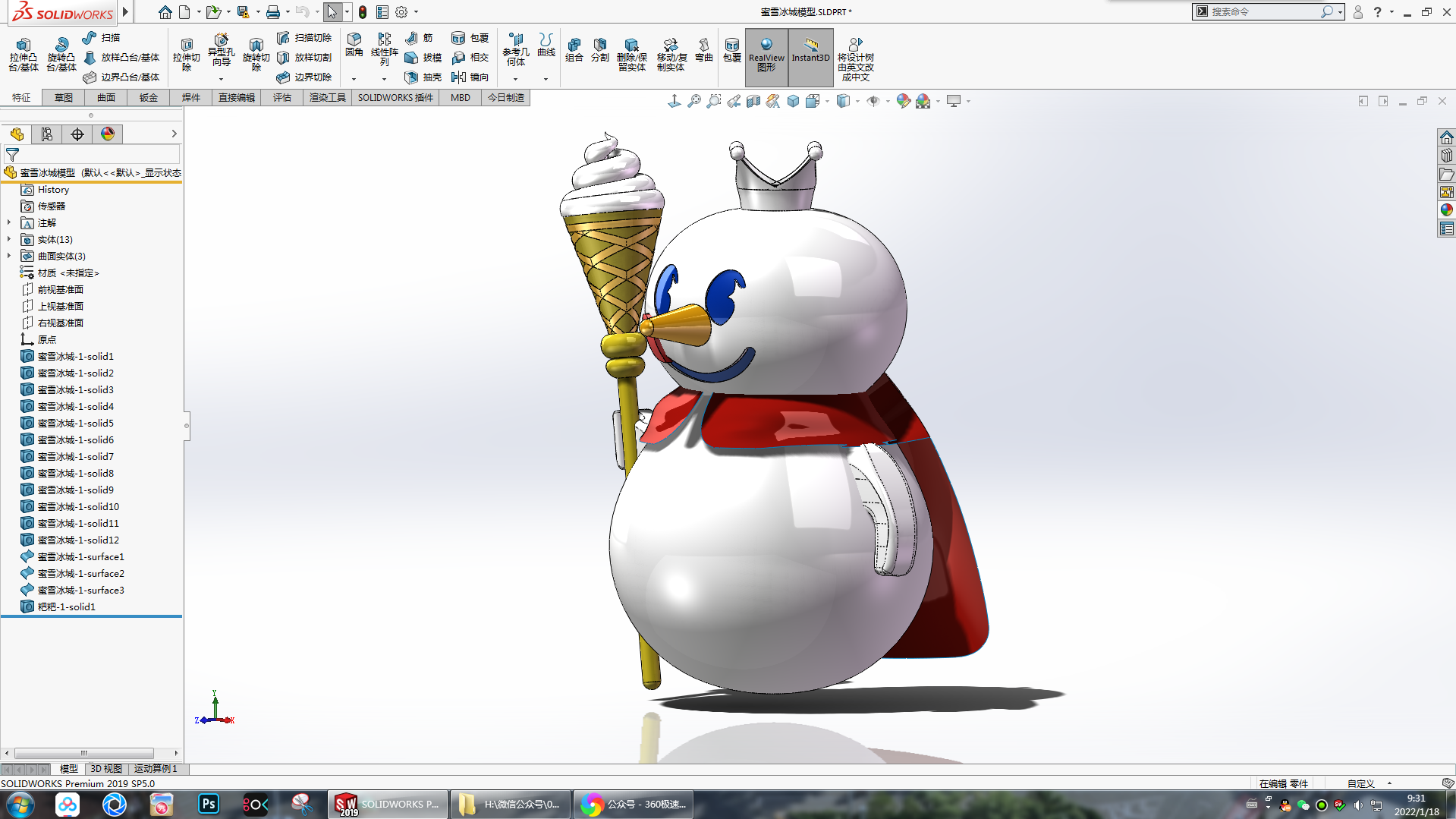Launch the 异型孔向导 hole wizard

click(x=221, y=51)
